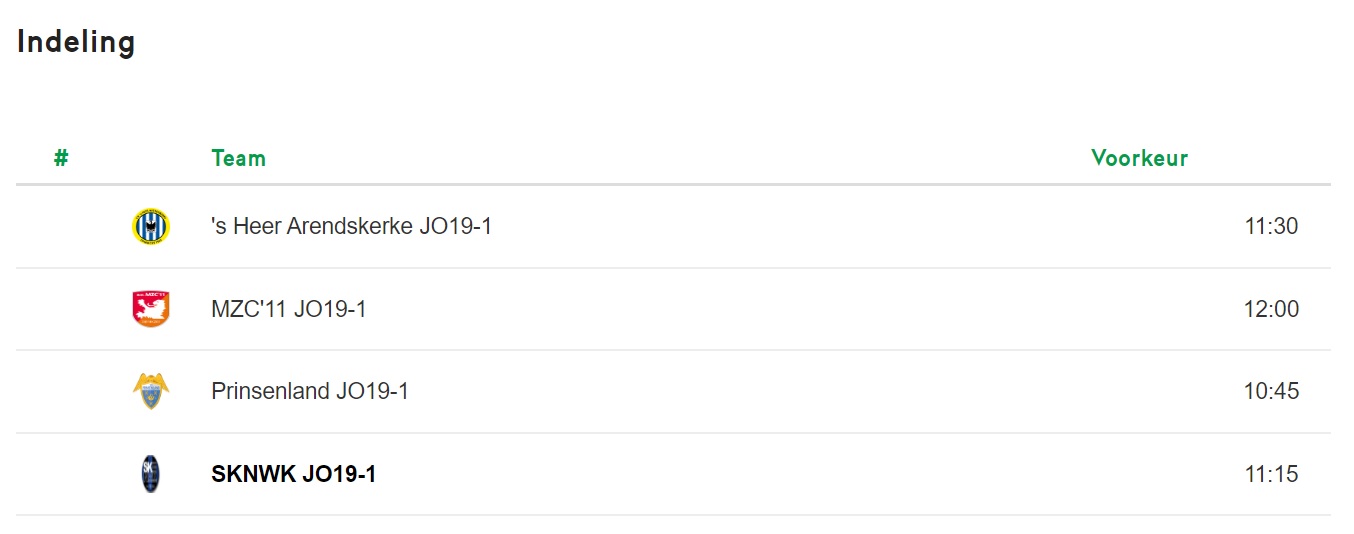Select the empty rank cell for MZC'11
This screenshot has height=534, width=1354.
coord(61,309)
